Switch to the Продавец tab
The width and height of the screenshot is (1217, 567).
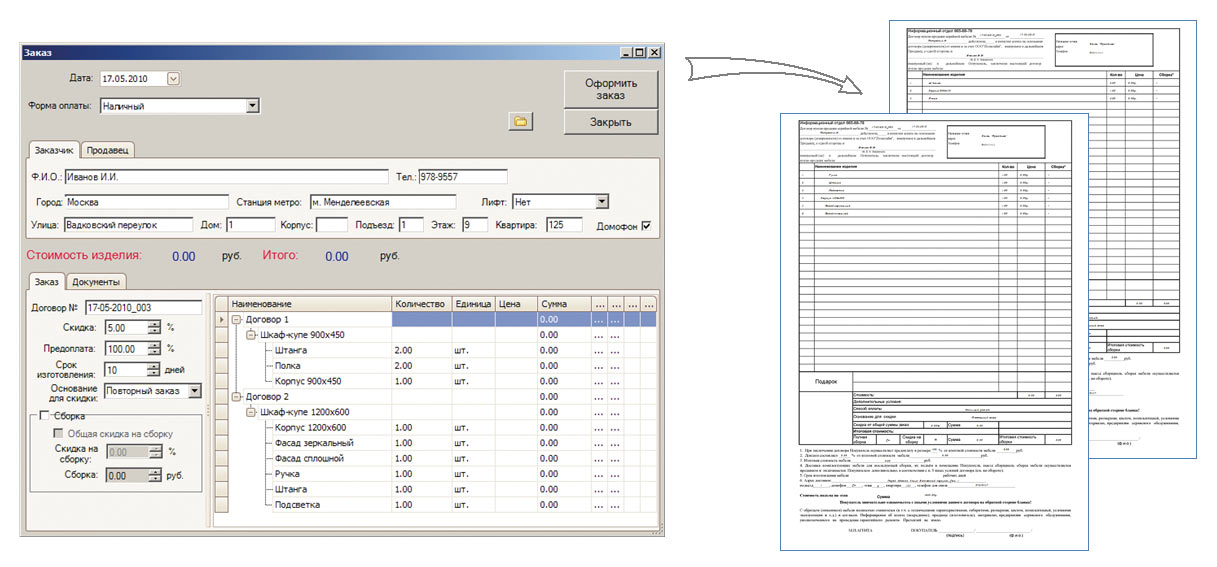[107, 151]
